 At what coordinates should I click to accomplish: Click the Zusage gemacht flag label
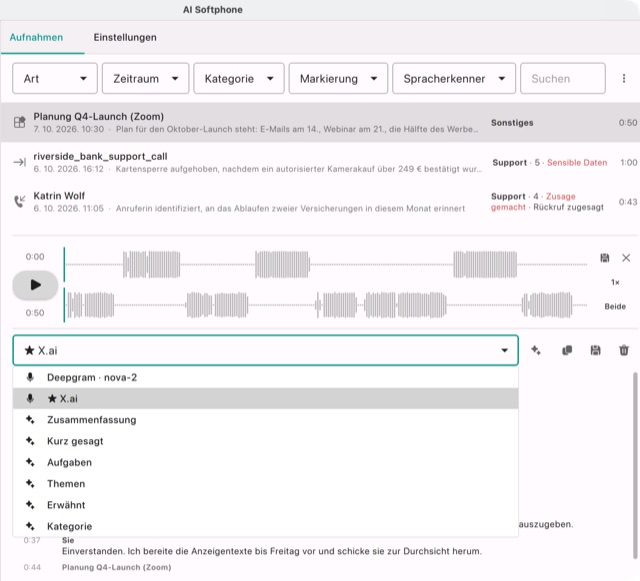[533, 202]
